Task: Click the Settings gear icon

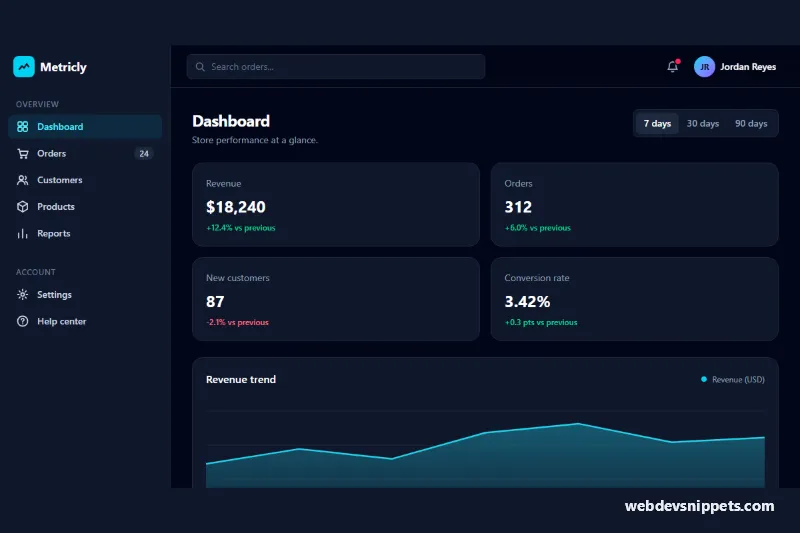Action: coord(22,294)
